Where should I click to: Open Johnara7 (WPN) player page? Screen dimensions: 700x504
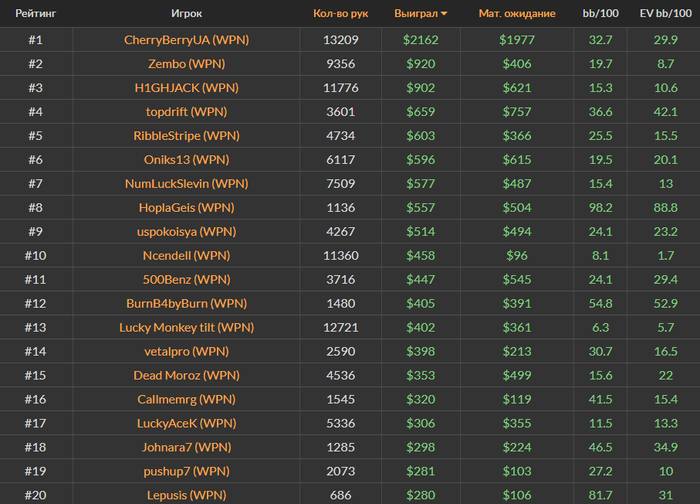[185, 447]
